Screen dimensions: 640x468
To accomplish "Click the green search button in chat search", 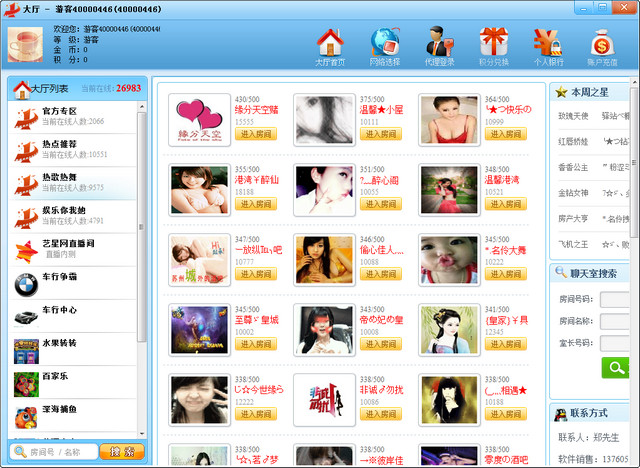I will (616, 368).
